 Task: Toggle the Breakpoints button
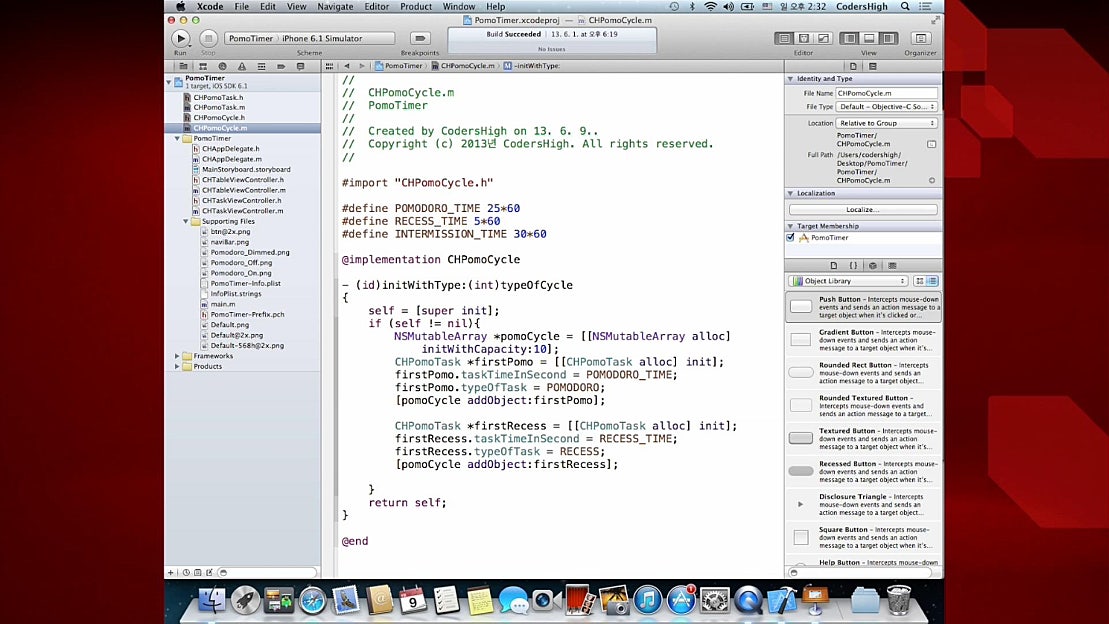419,38
